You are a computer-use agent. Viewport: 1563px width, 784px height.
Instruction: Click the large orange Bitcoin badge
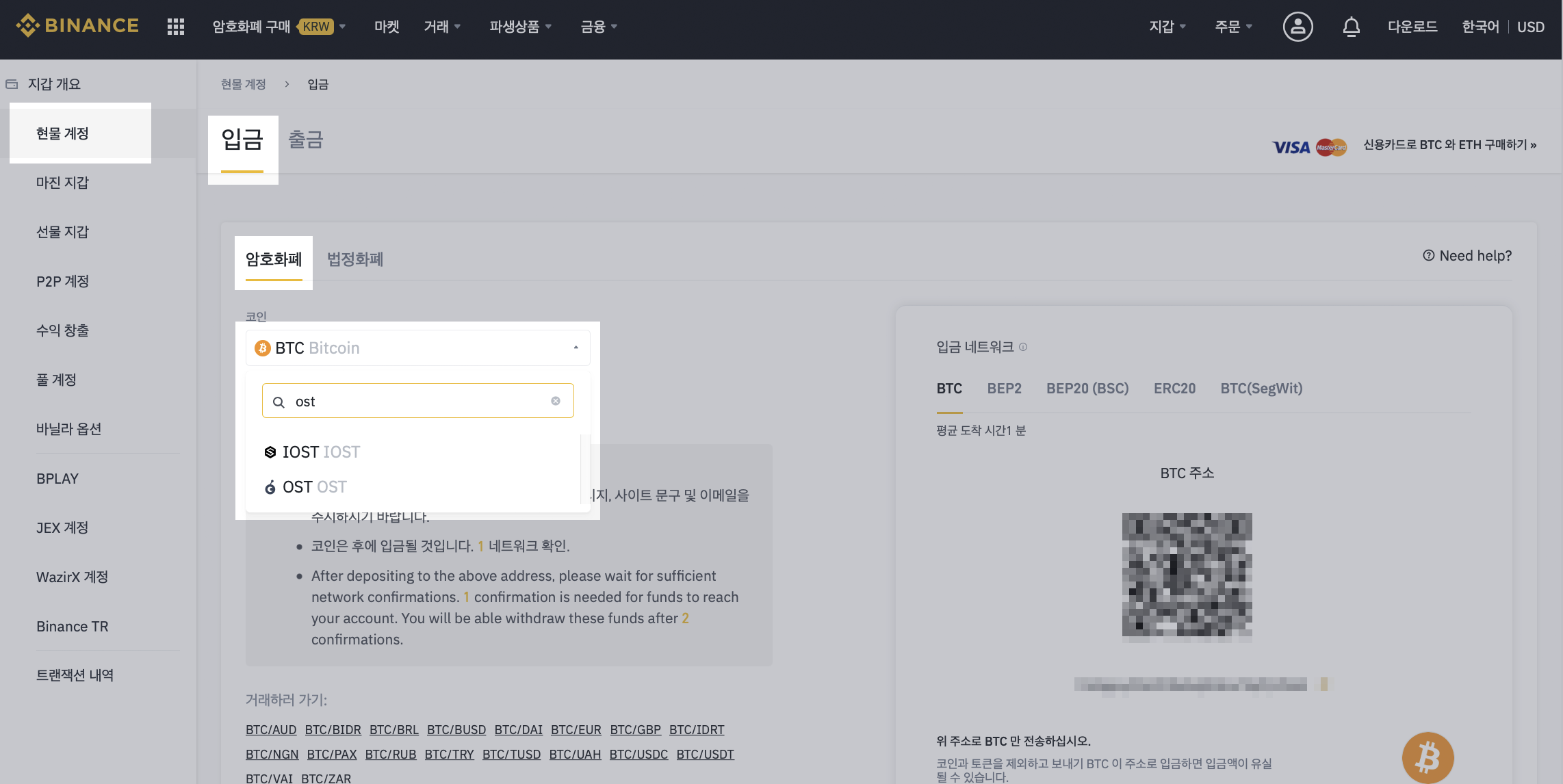[1428, 757]
